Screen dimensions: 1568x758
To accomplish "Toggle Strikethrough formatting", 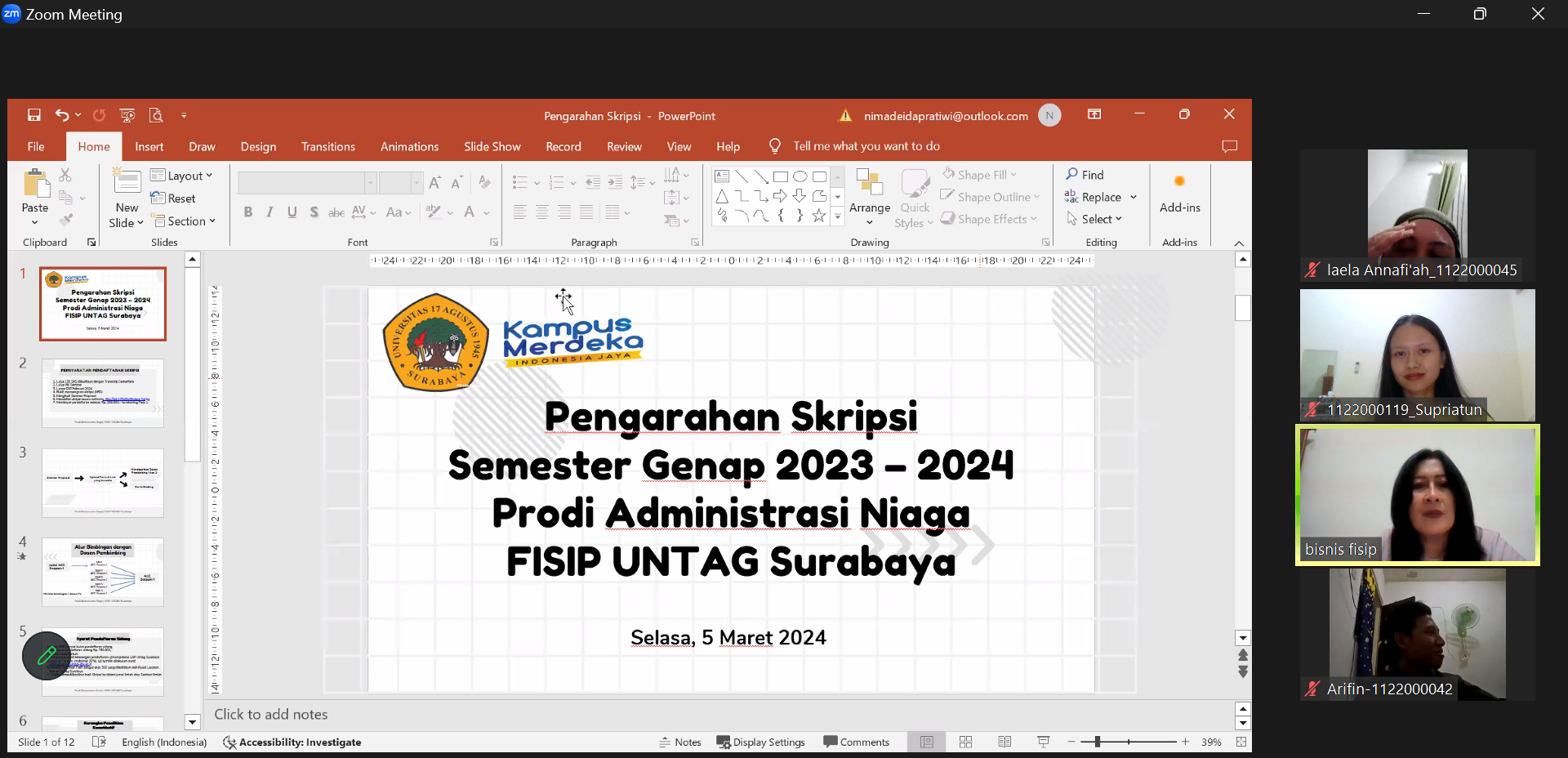I will tap(336, 212).
